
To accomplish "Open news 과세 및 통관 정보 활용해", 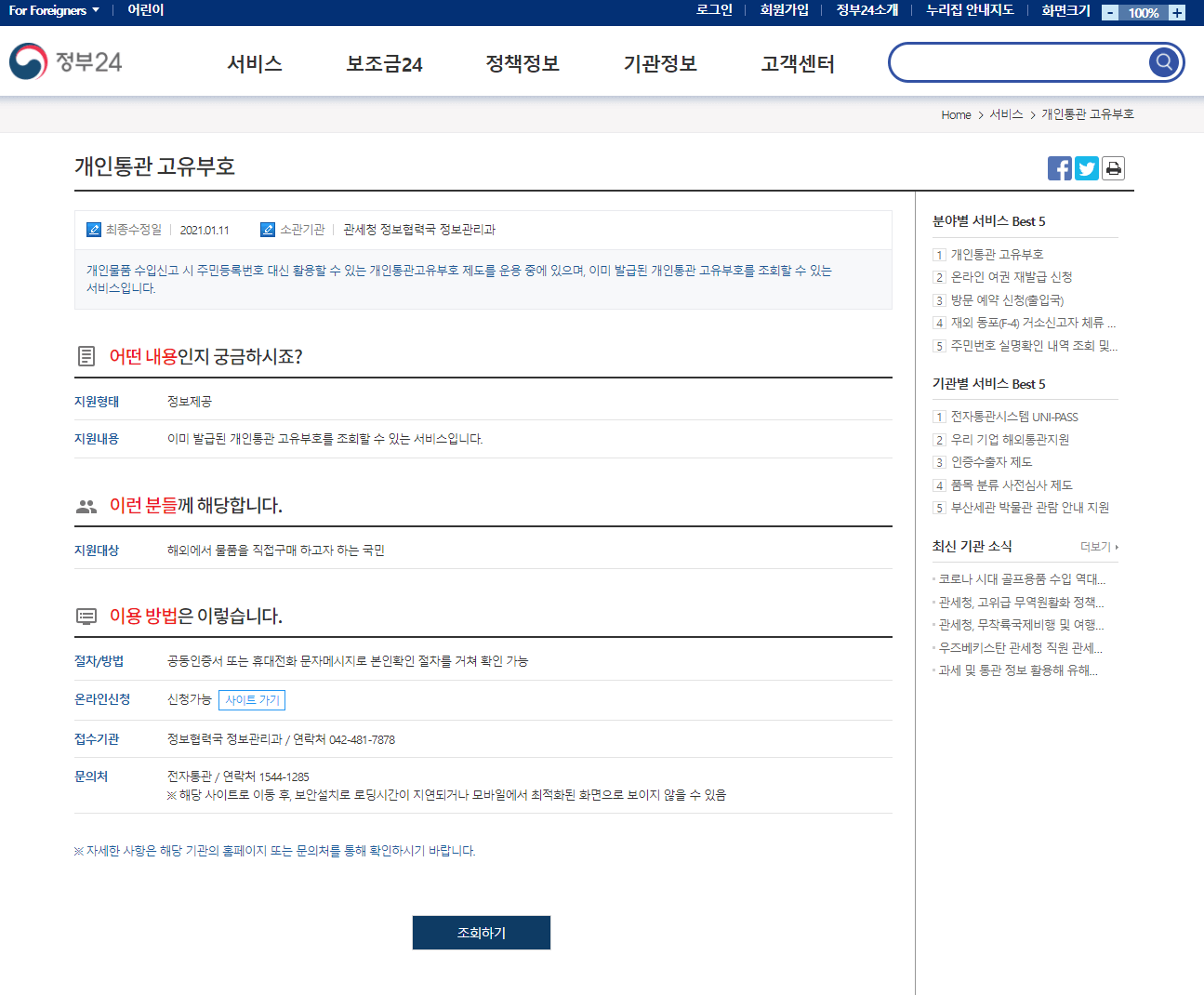I will tap(1018, 670).
